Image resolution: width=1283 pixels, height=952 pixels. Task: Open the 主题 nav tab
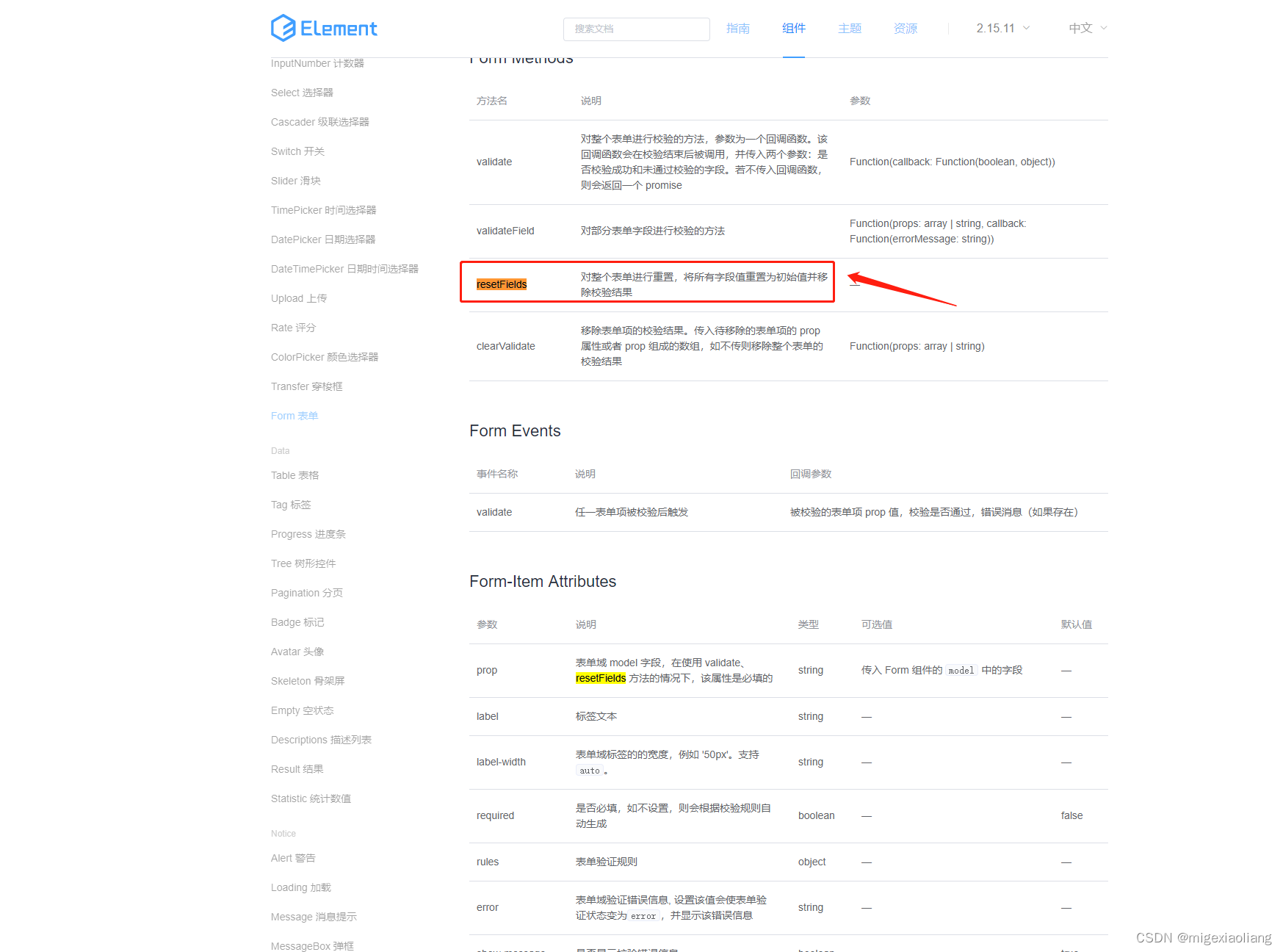[849, 28]
